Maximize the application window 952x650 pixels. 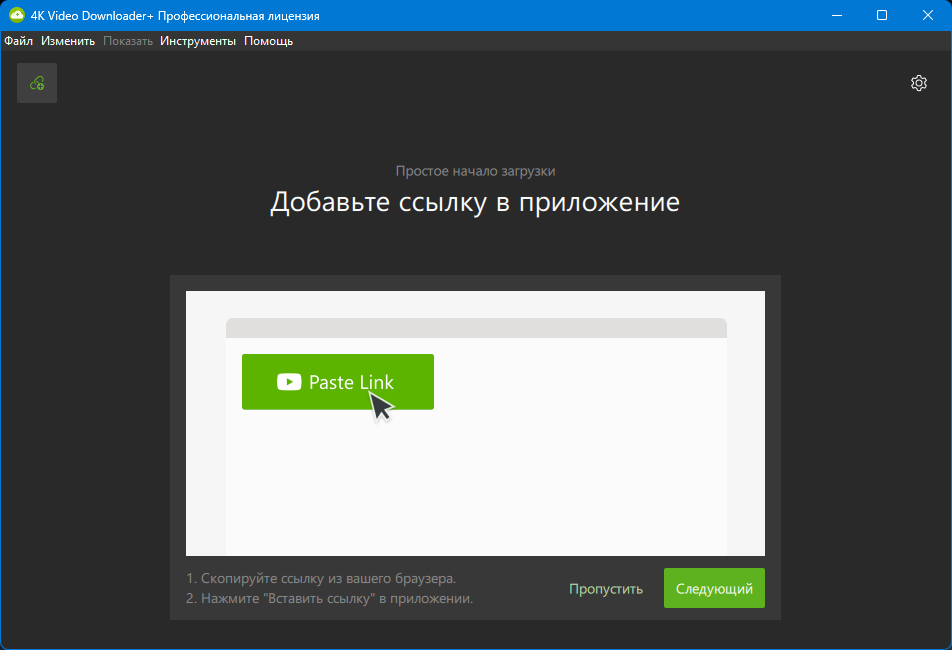(882, 15)
